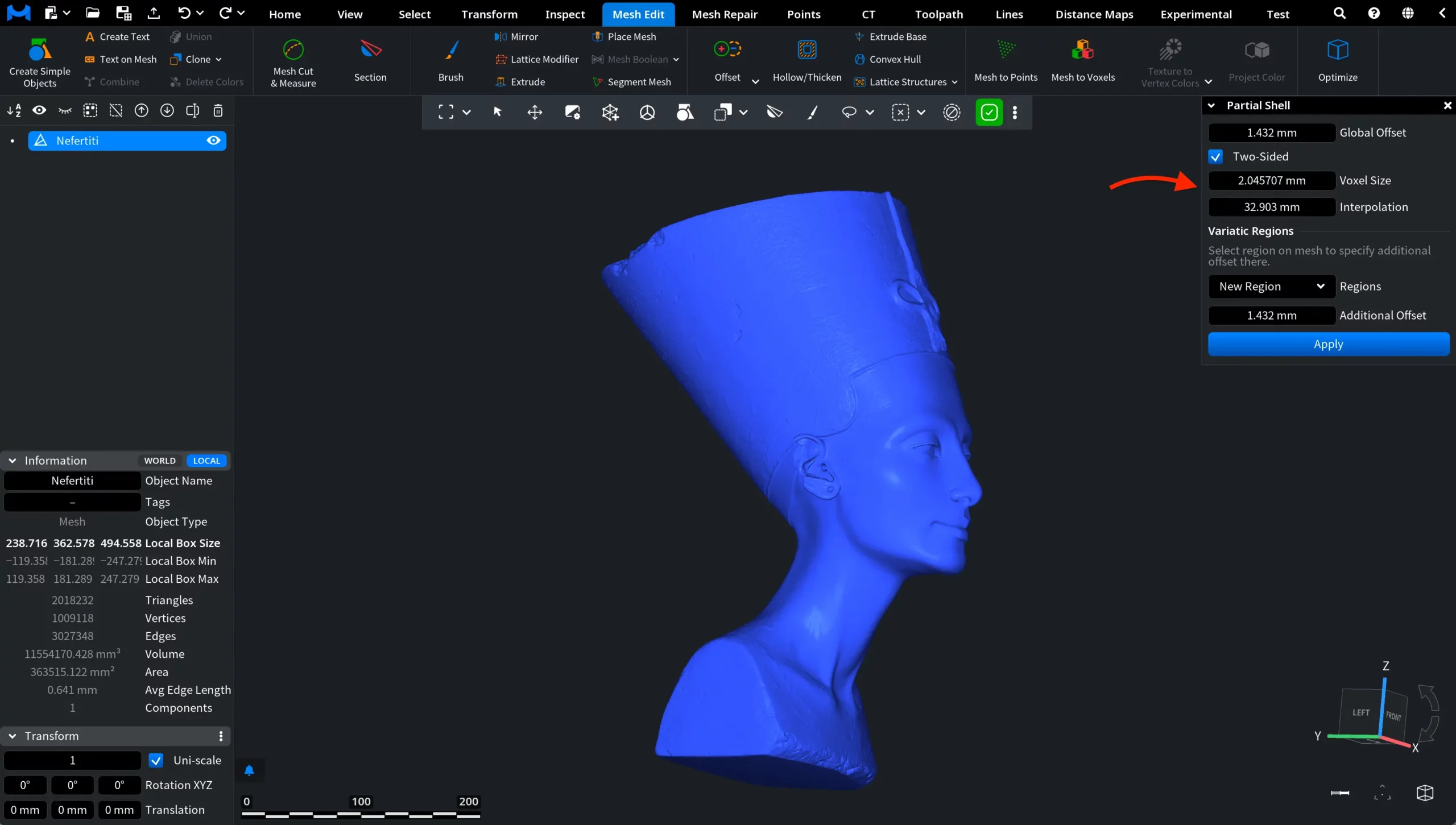Edit the Additional Offset field

1272,316
